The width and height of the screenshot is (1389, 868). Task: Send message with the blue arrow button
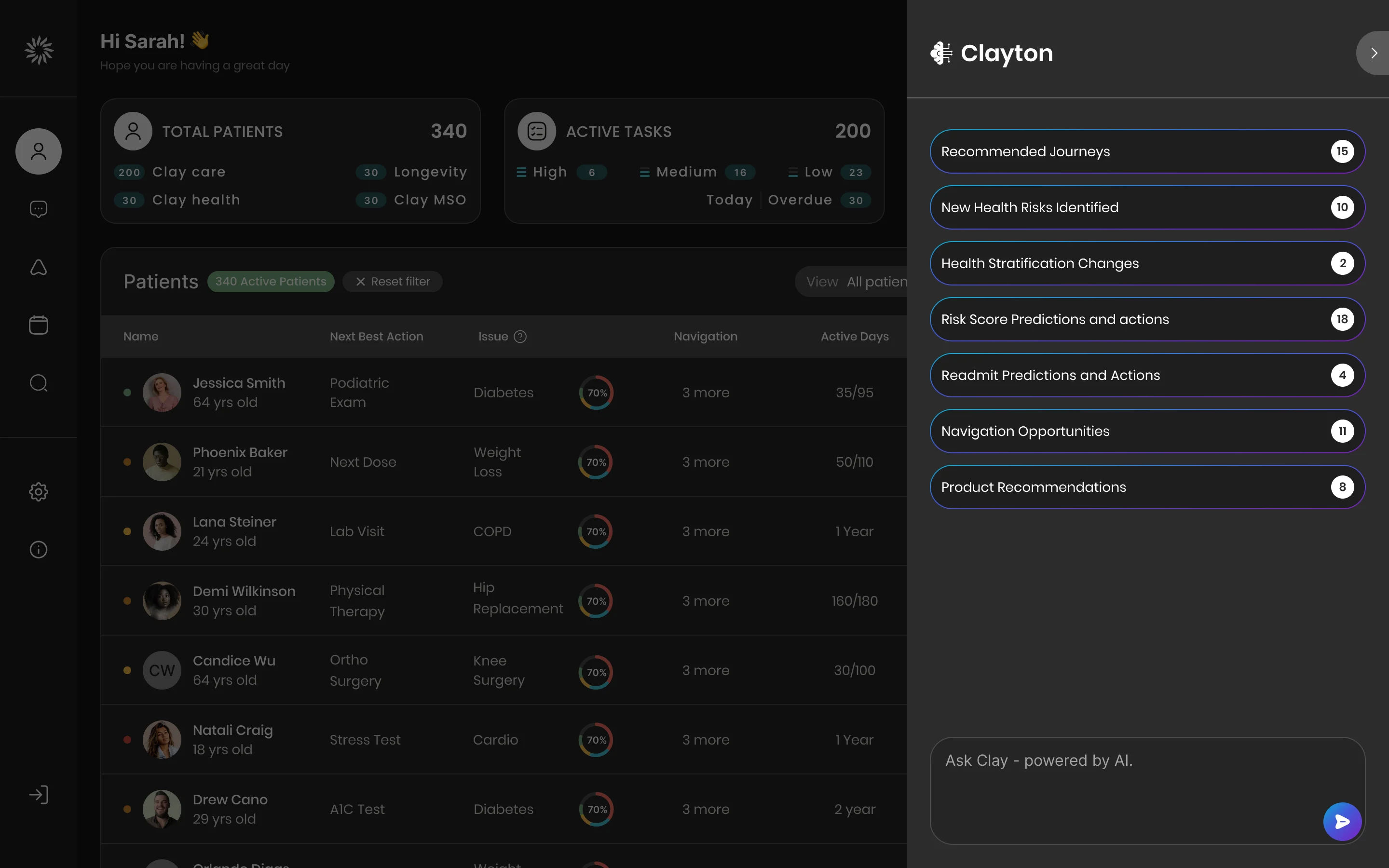click(x=1343, y=822)
